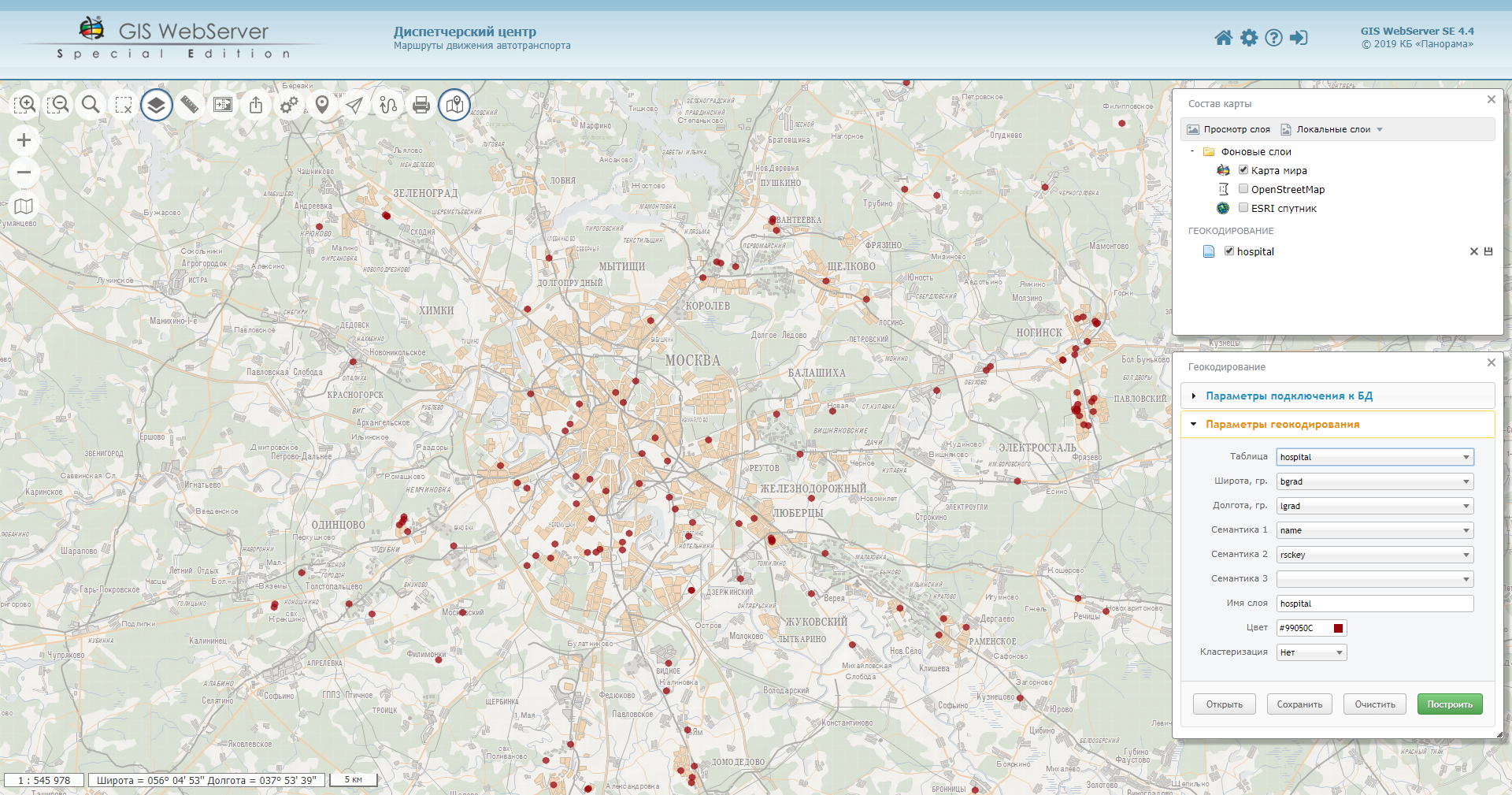Uncheck the hospital layer visibility

[1229, 251]
